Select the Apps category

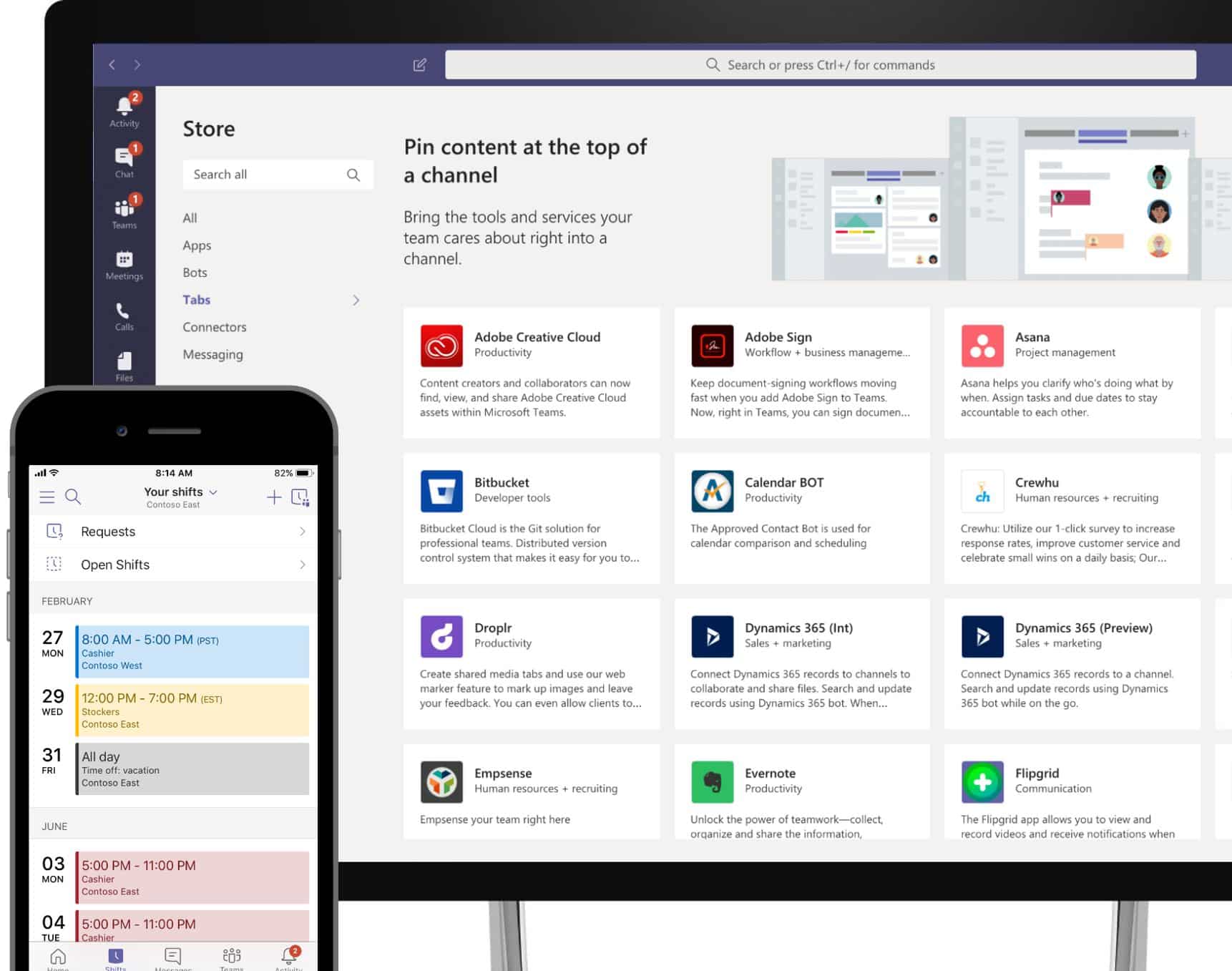click(x=197, y=245)
